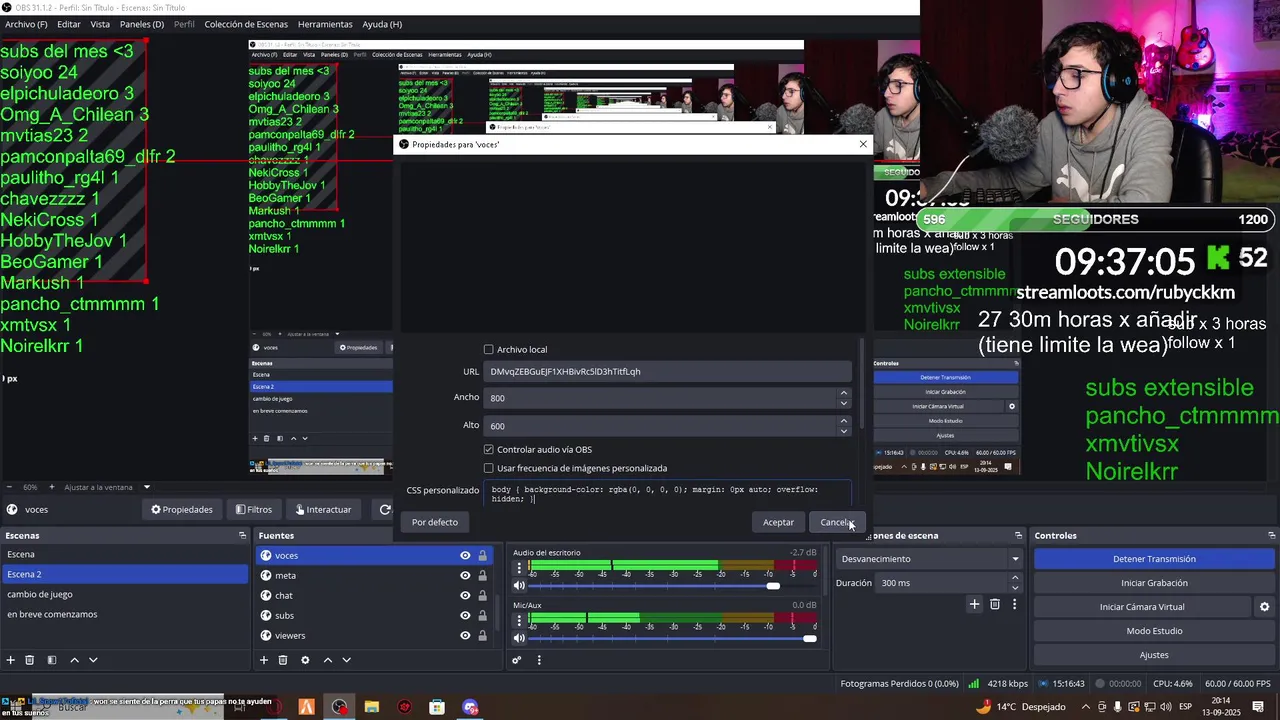Move scene up in Escenas list
1280x720 pixels.
point(75,660)
